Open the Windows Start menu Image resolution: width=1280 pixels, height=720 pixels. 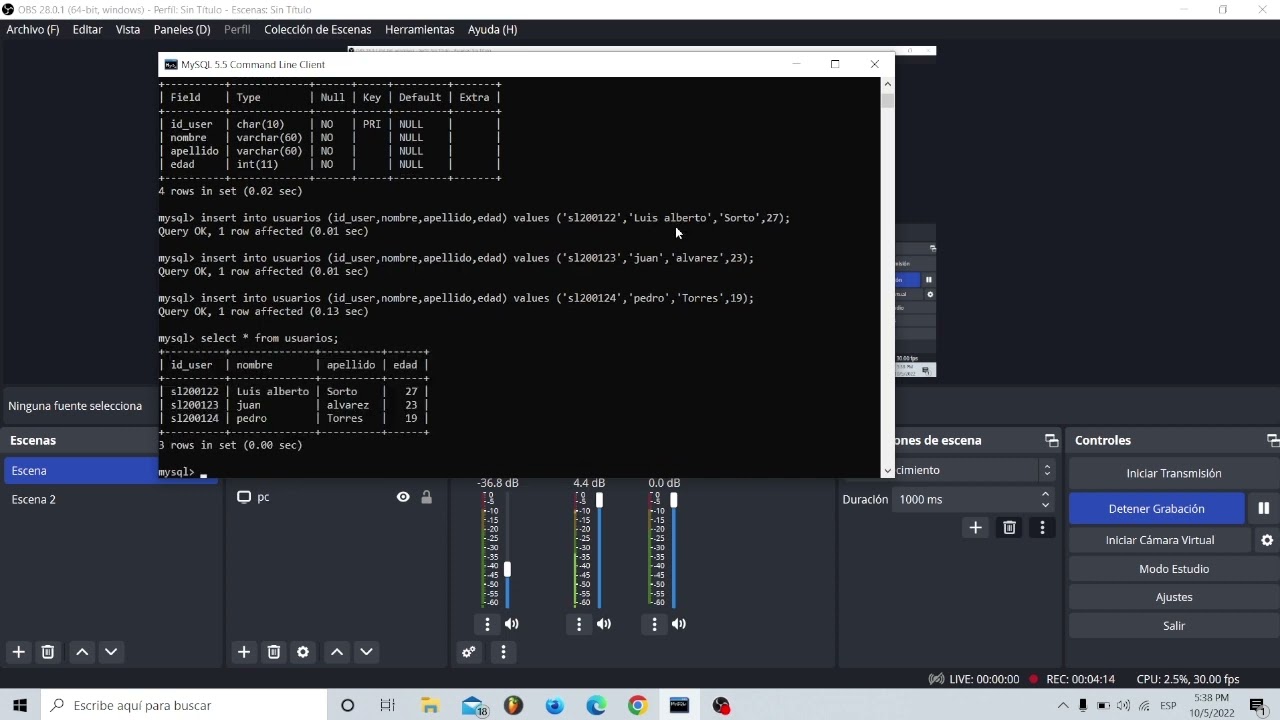20,706
